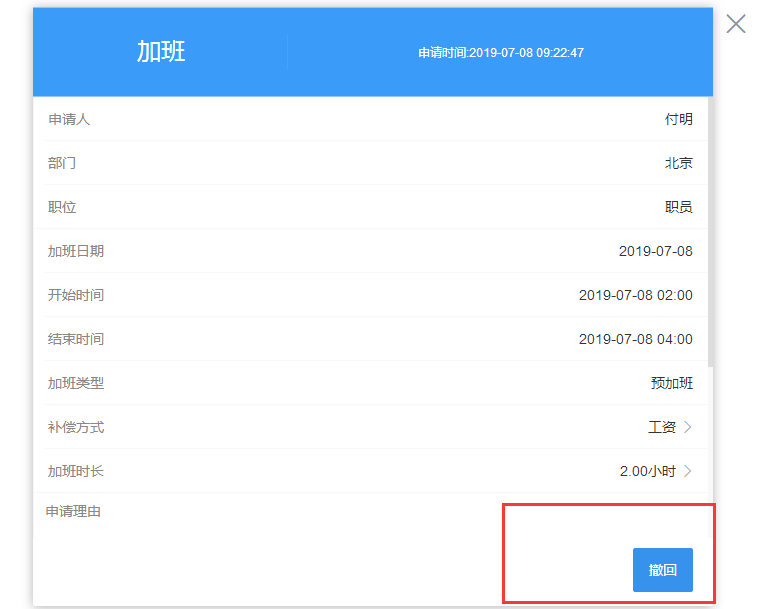Click the 职位 row label

pos(62,207)
